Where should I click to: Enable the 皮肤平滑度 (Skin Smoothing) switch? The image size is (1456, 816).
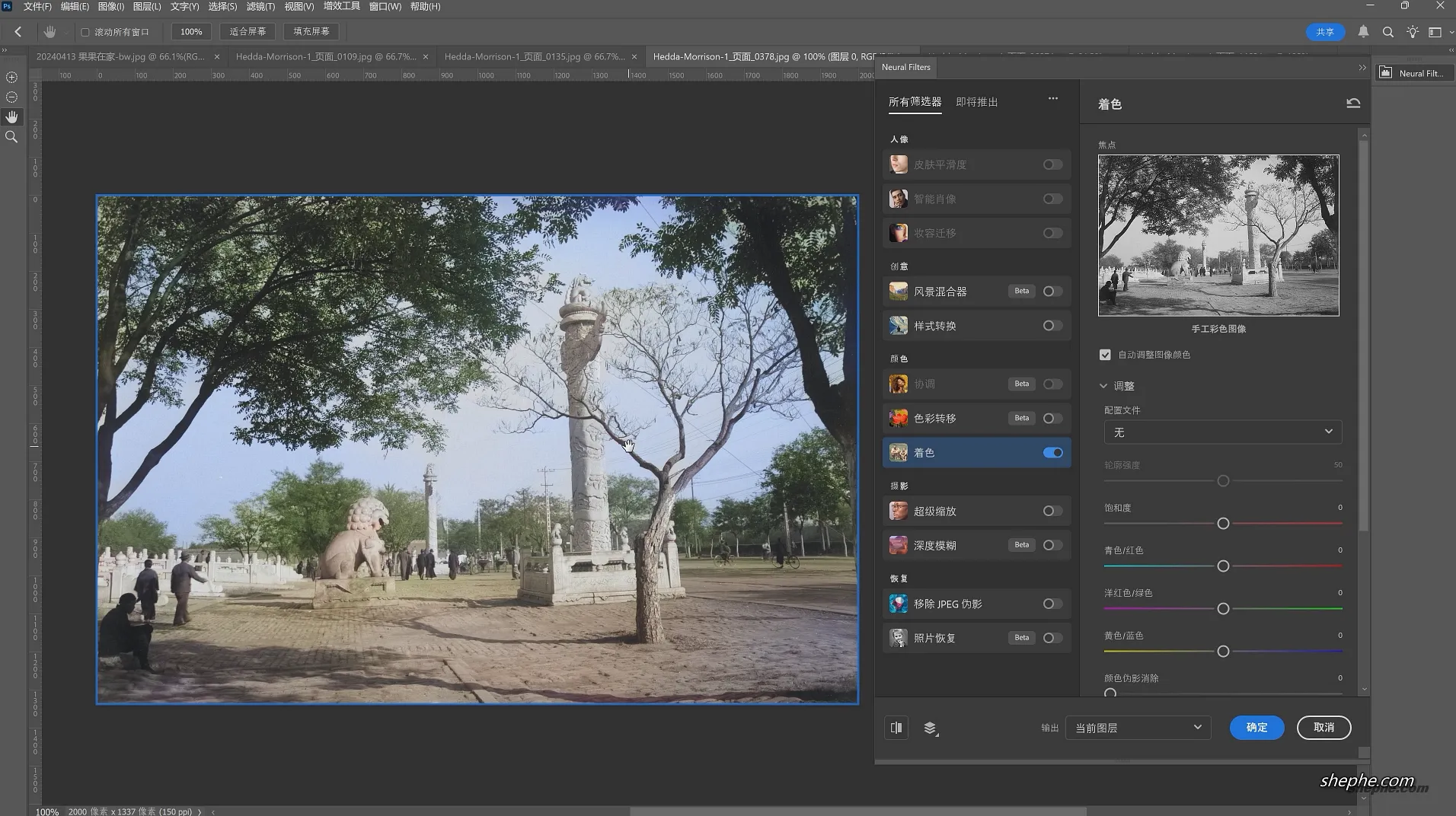(x=1053, y=164)
